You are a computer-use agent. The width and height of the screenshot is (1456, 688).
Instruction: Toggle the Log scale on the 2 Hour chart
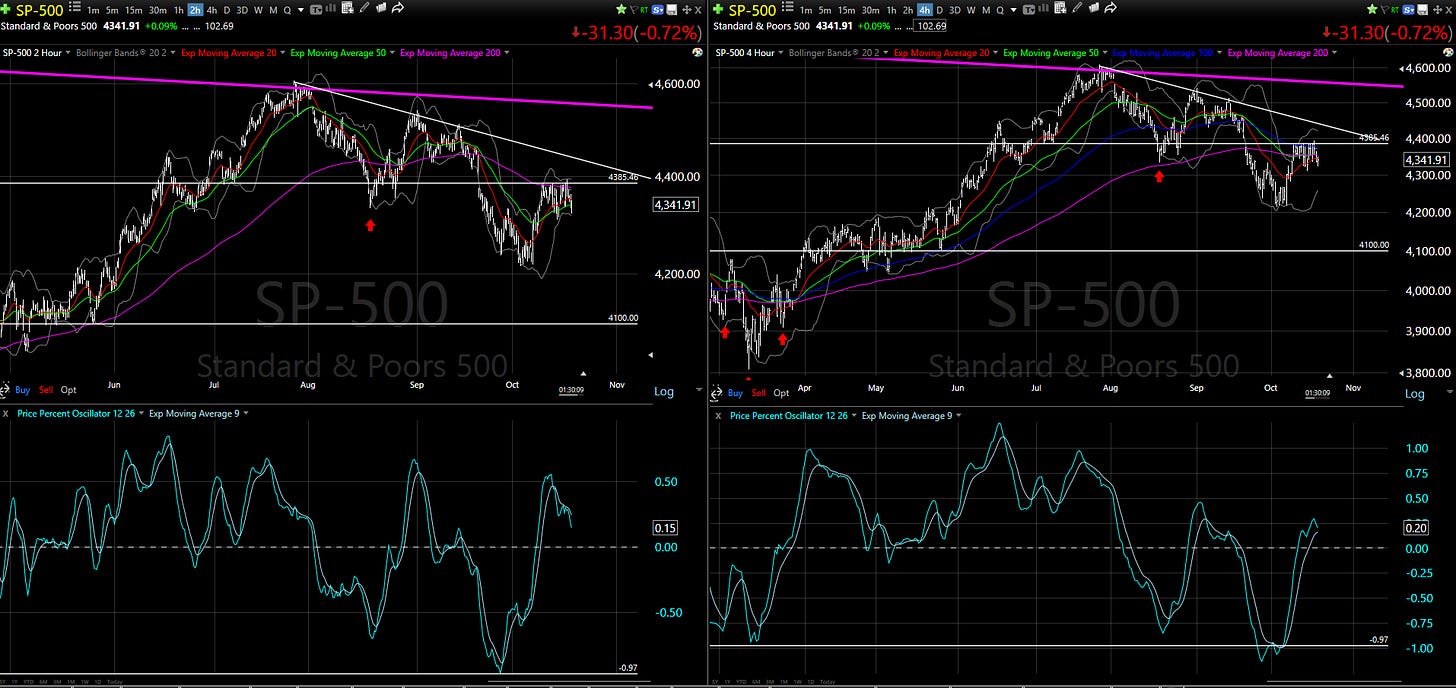click(x=664, y=392)
